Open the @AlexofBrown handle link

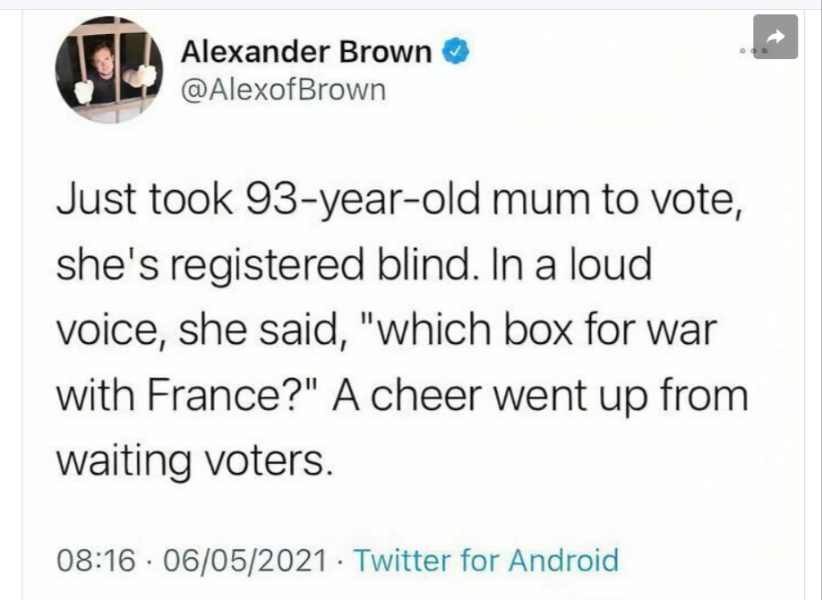click(x=284, y=90)
